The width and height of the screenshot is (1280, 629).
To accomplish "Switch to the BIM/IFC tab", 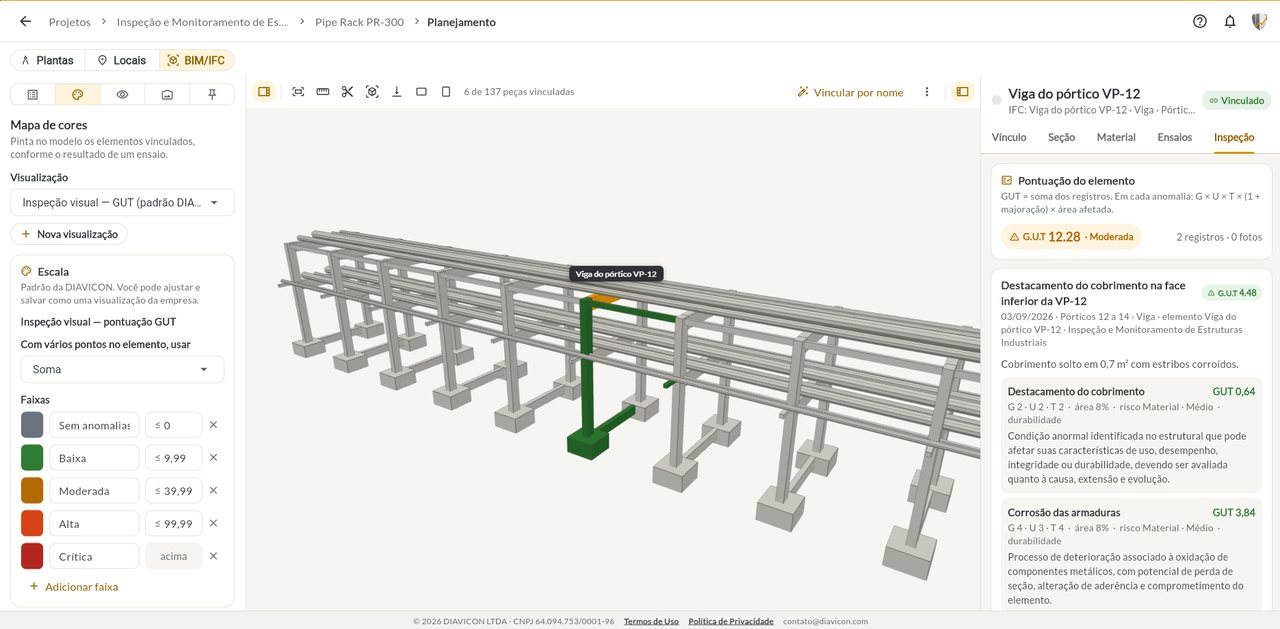I will click(196, 60).
